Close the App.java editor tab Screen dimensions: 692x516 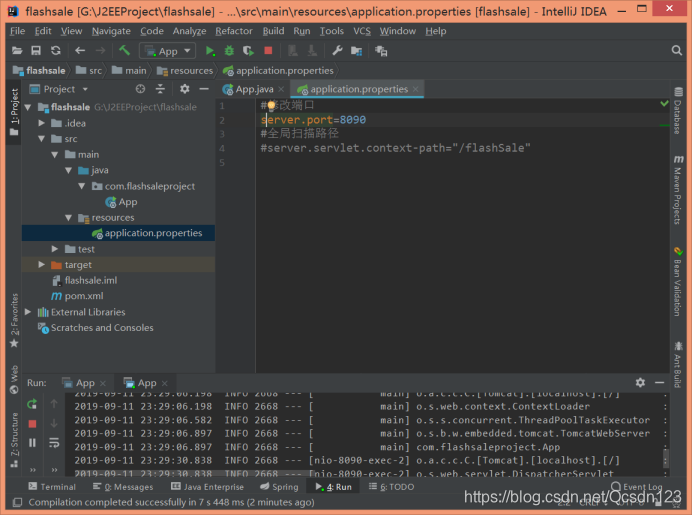[x=281, y=89]
